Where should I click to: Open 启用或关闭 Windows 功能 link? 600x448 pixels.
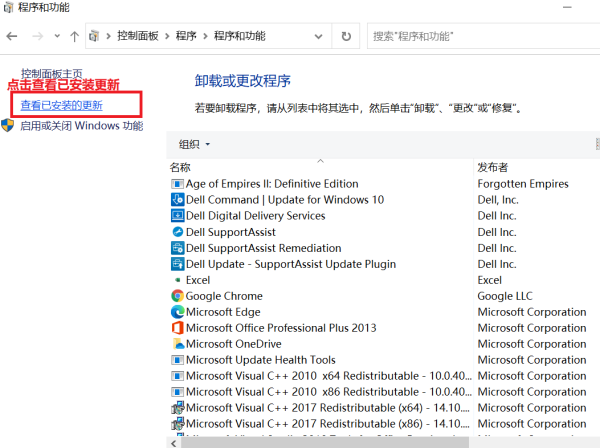click(81, 126)
